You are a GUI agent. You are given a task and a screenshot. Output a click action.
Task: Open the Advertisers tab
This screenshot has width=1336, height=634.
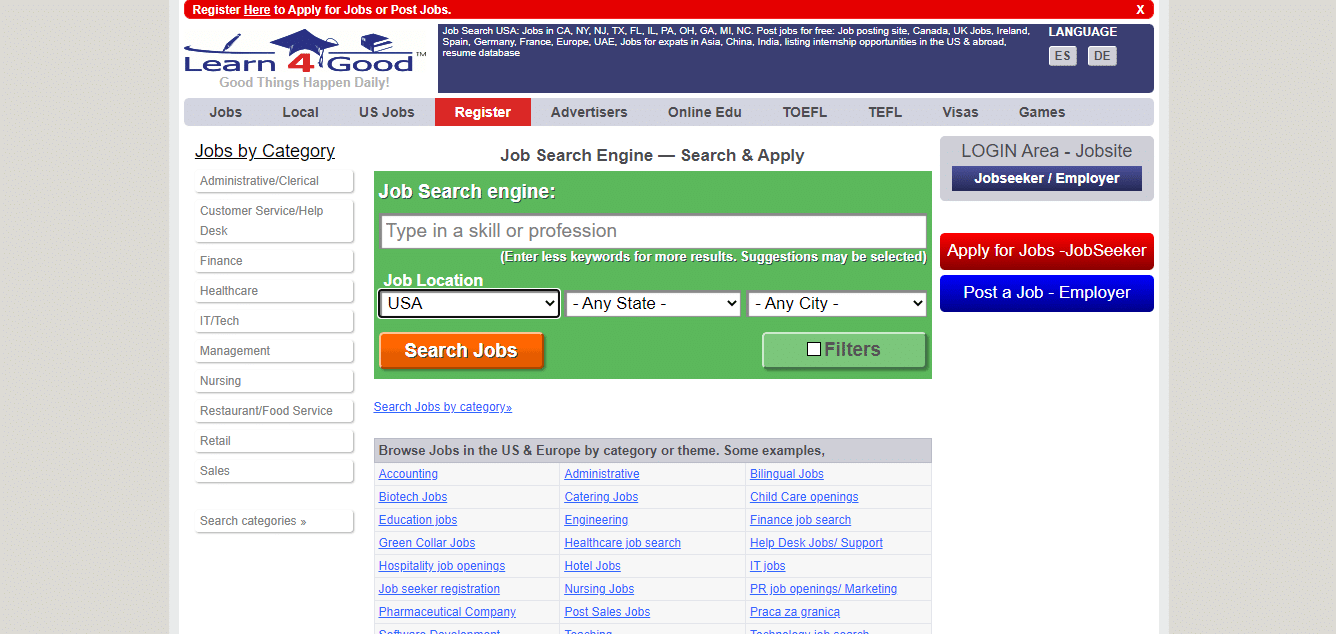tap(589, 112)
